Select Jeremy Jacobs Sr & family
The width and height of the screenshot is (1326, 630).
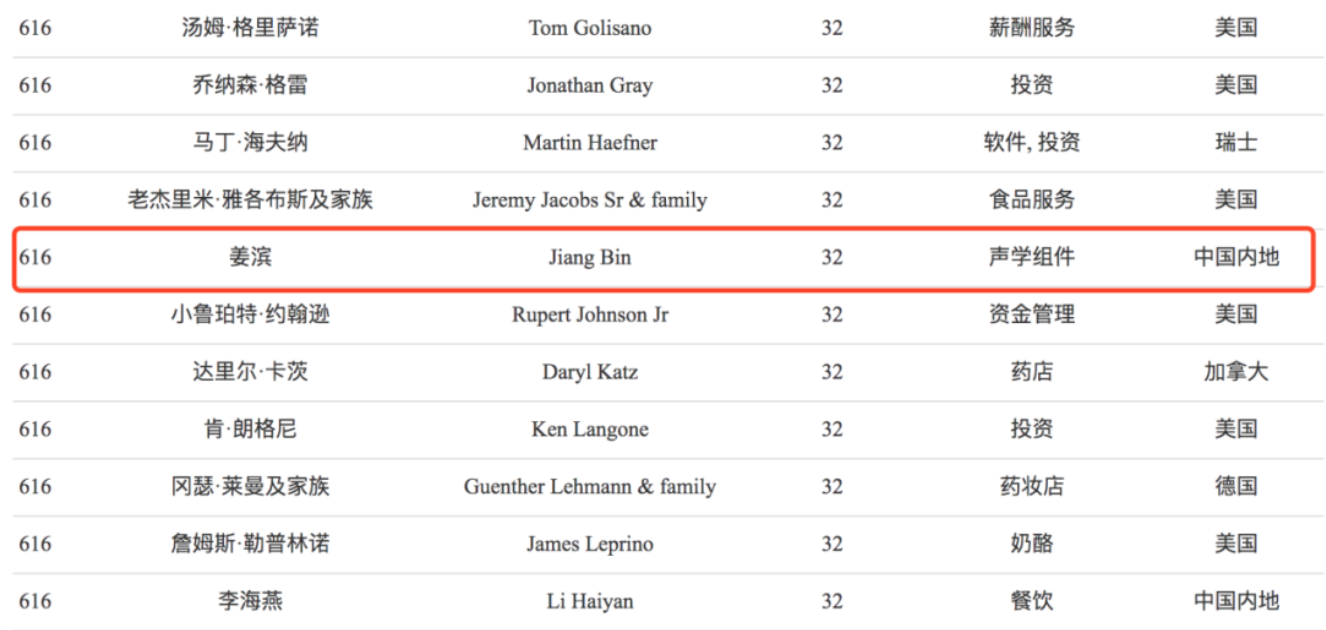point(589,200)
